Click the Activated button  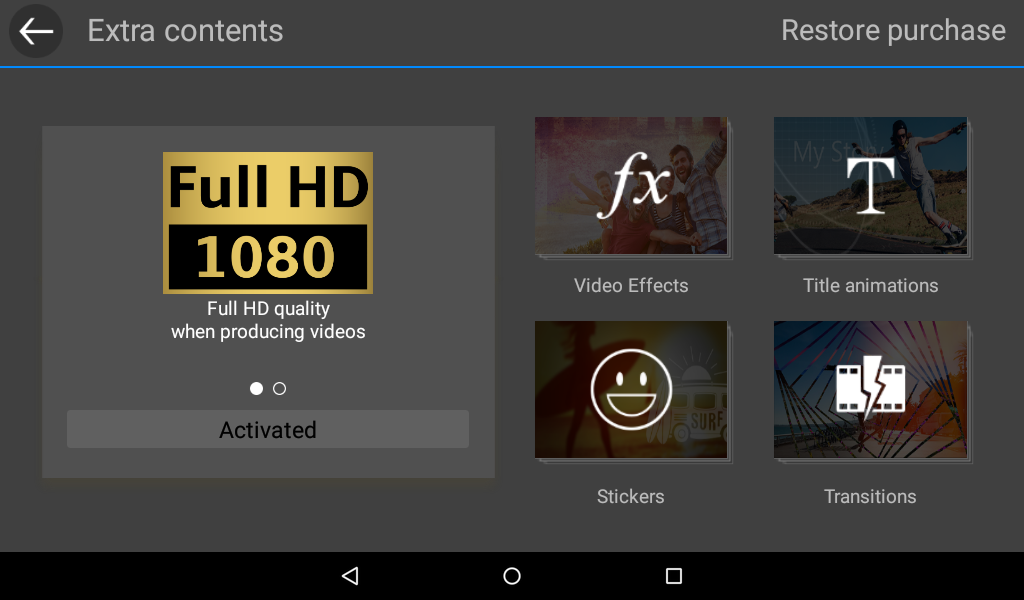[268, 429]
